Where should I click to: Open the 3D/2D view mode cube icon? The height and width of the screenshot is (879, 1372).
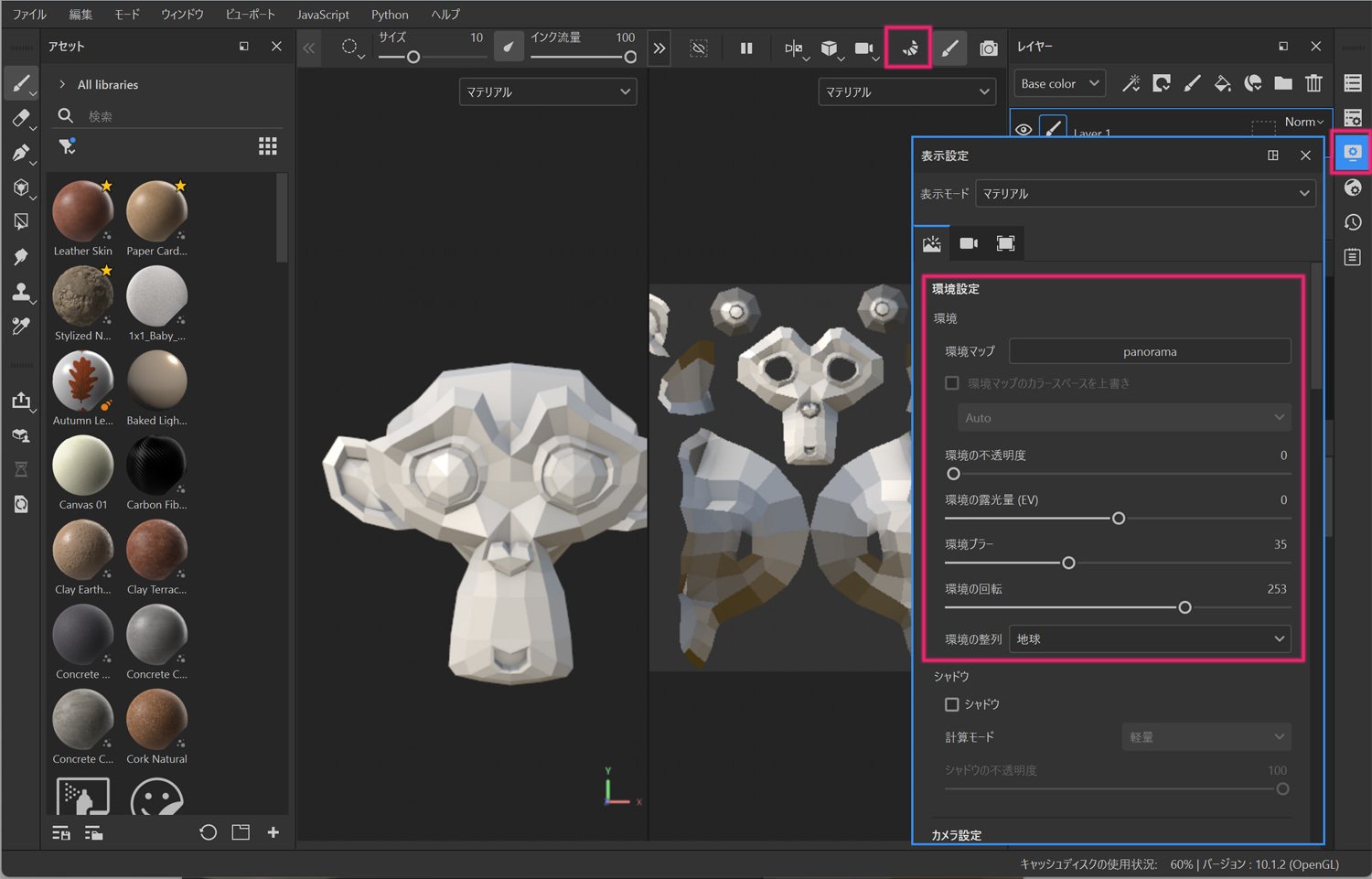(830, 48)
